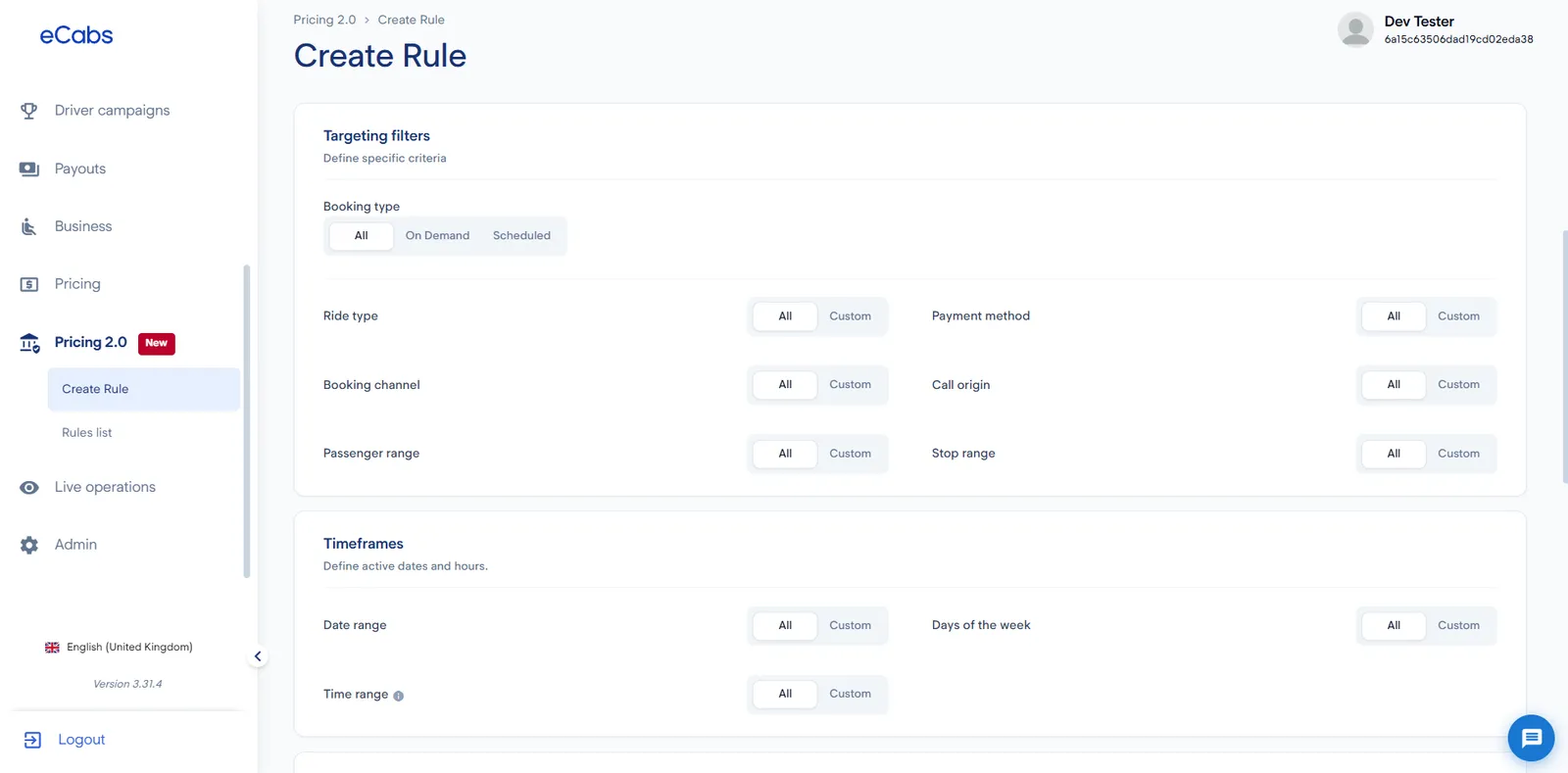Change language English (United Kingdom)
This screenshot has height=773, width=1568.
(119, 648)
